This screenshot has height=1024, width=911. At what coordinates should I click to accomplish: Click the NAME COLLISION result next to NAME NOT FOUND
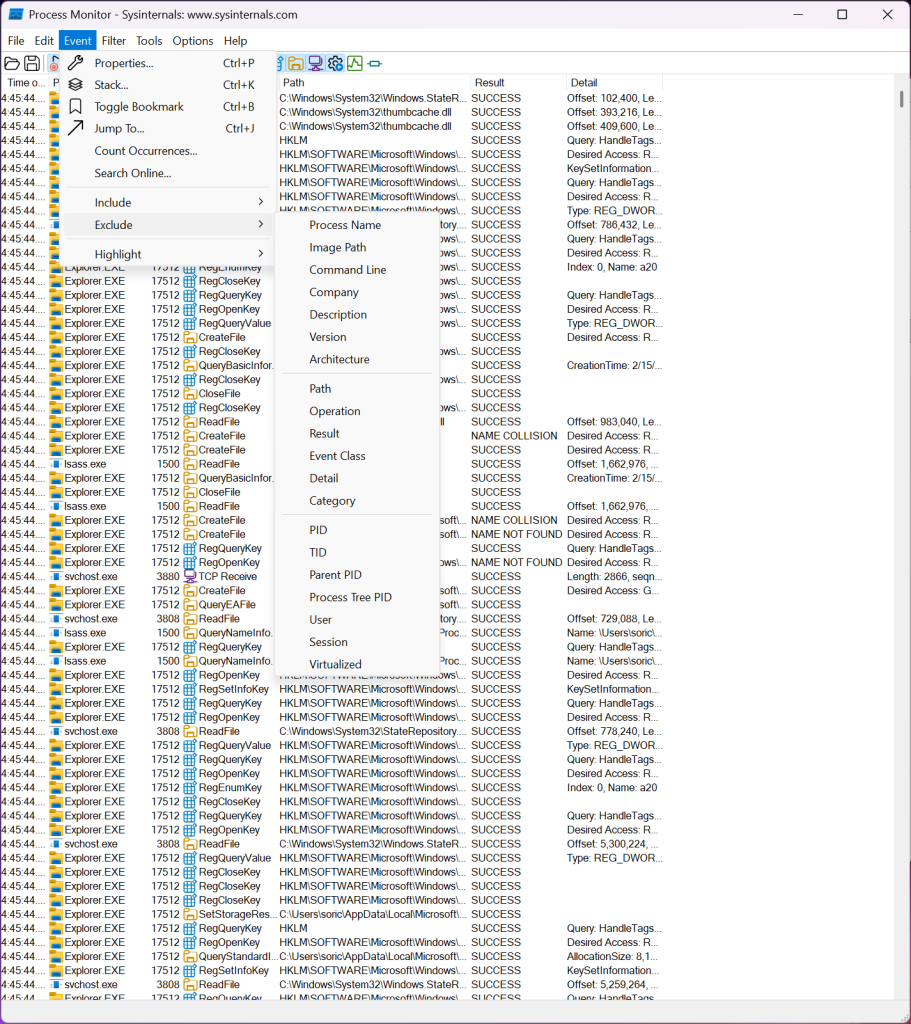point(515,520)
